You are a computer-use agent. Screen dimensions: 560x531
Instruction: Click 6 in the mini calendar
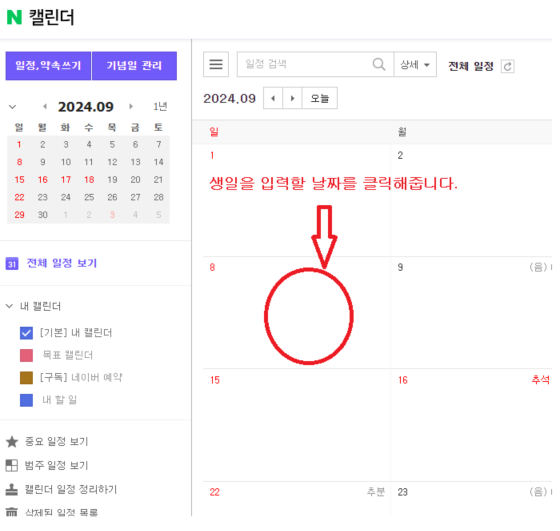[x=135, y=145]
